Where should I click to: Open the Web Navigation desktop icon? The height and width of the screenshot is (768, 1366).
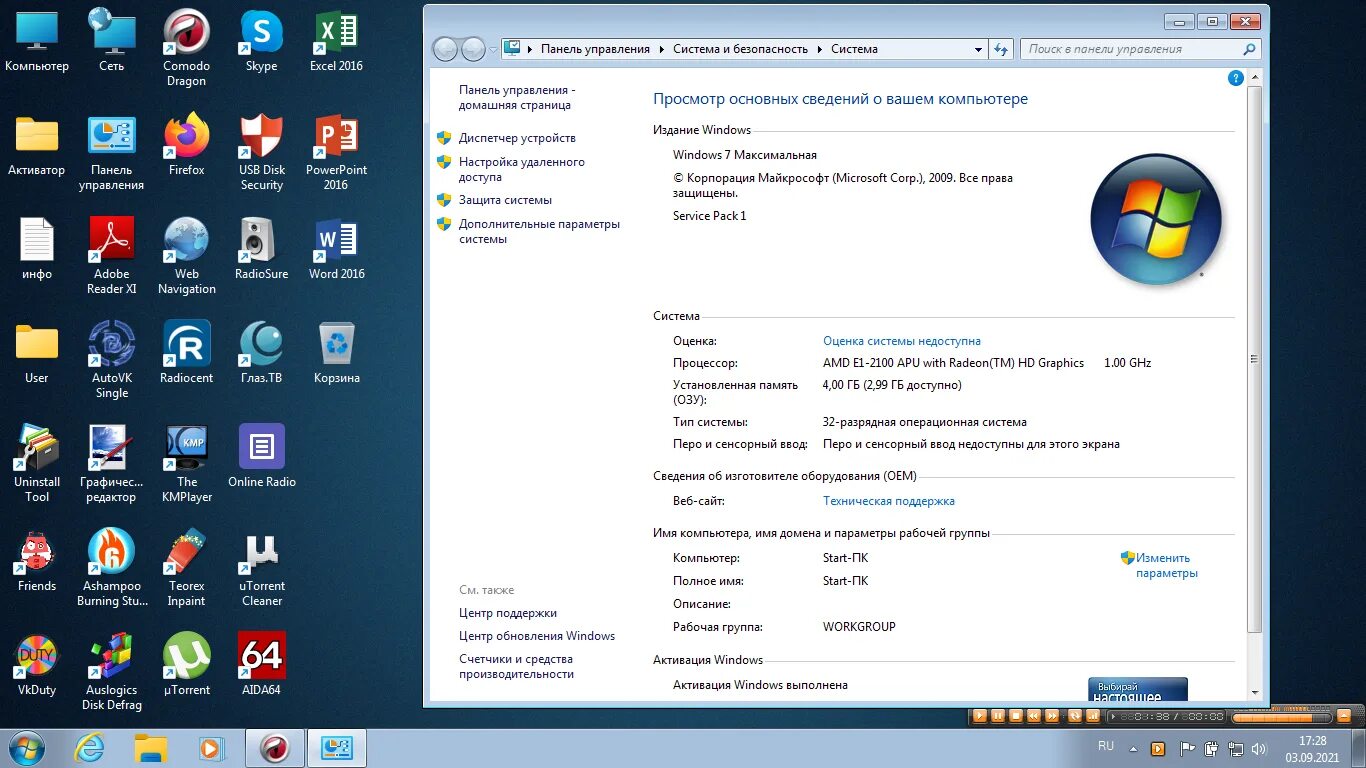click(186, 255)
